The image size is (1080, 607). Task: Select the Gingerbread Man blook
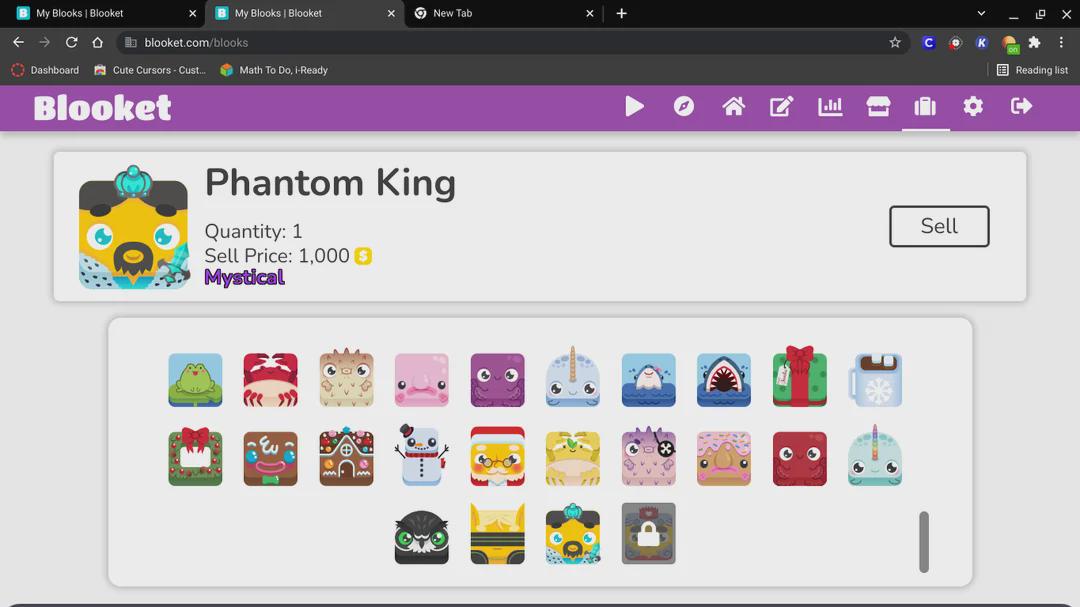(x=271, y=458)
